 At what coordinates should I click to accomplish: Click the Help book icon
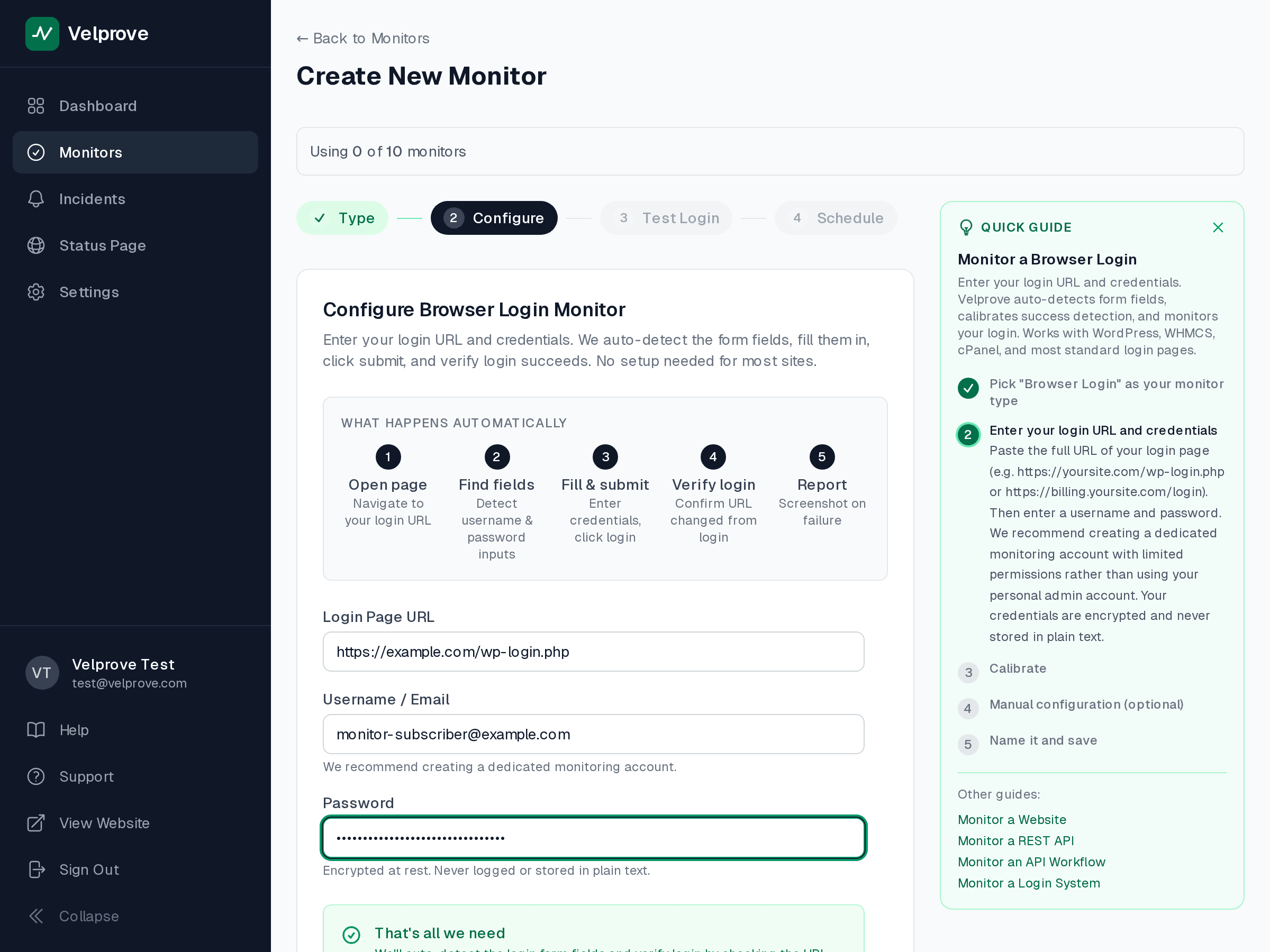pyautogui.click(x=35, y=730)
